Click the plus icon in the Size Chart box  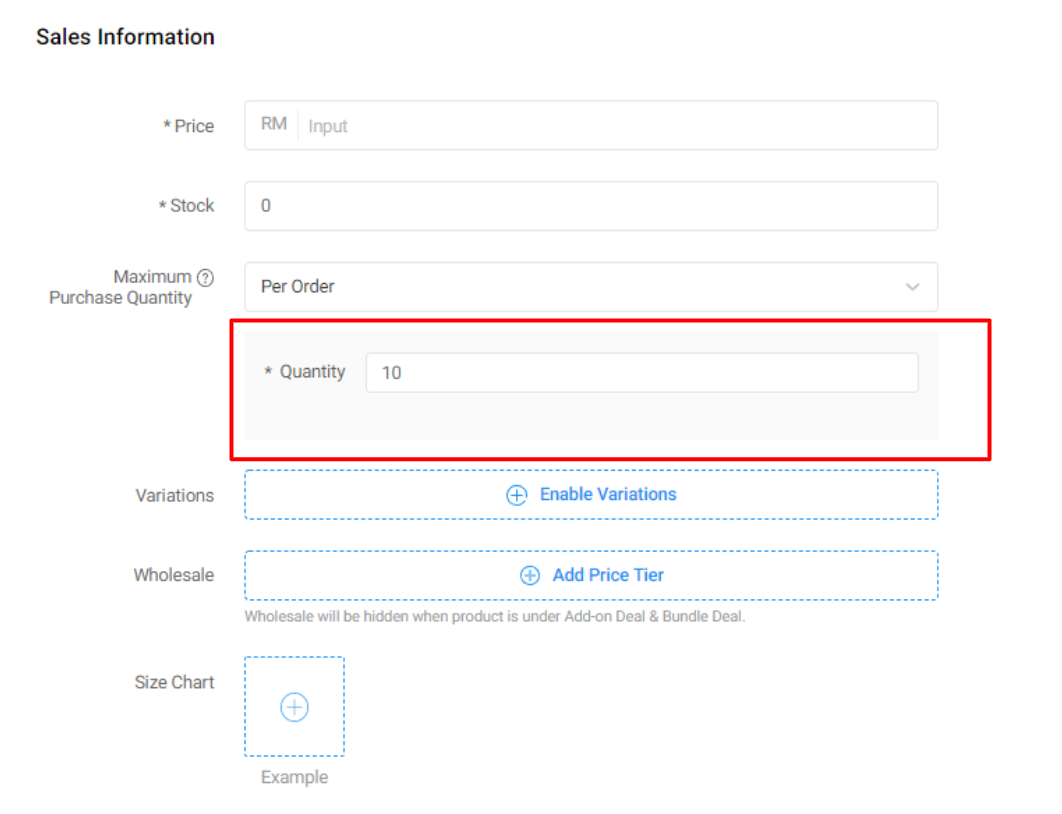point(294,707)
